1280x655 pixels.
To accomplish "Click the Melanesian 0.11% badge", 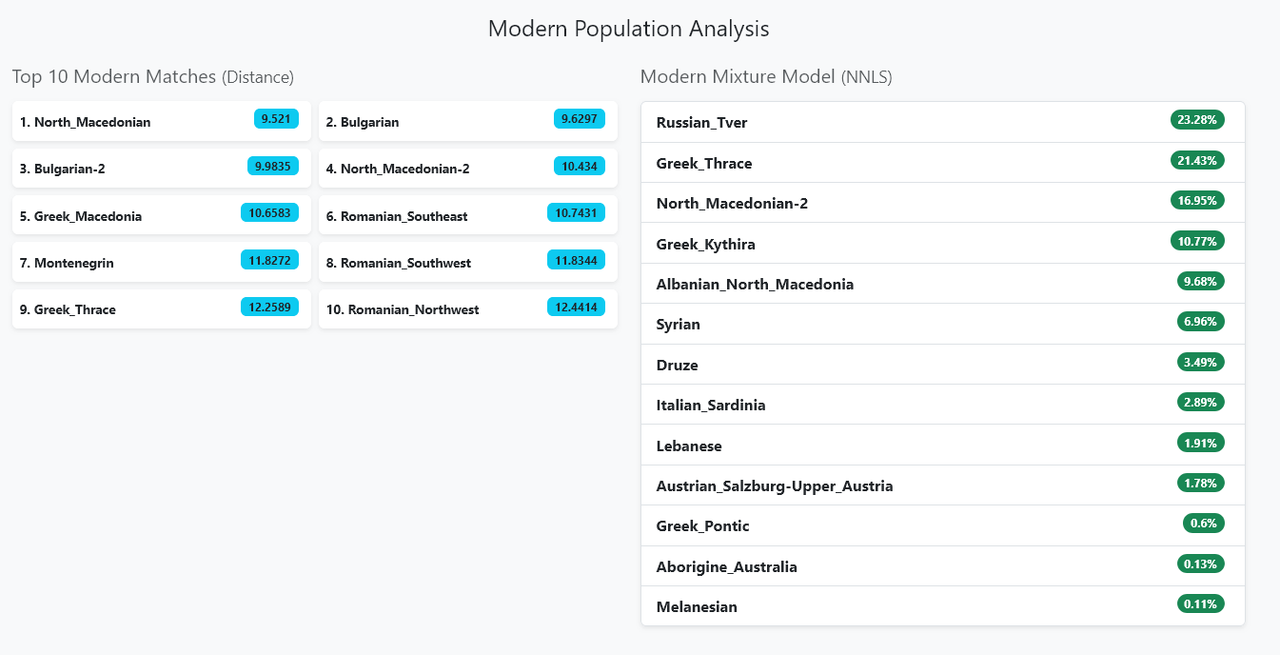I will point(1200,604).
